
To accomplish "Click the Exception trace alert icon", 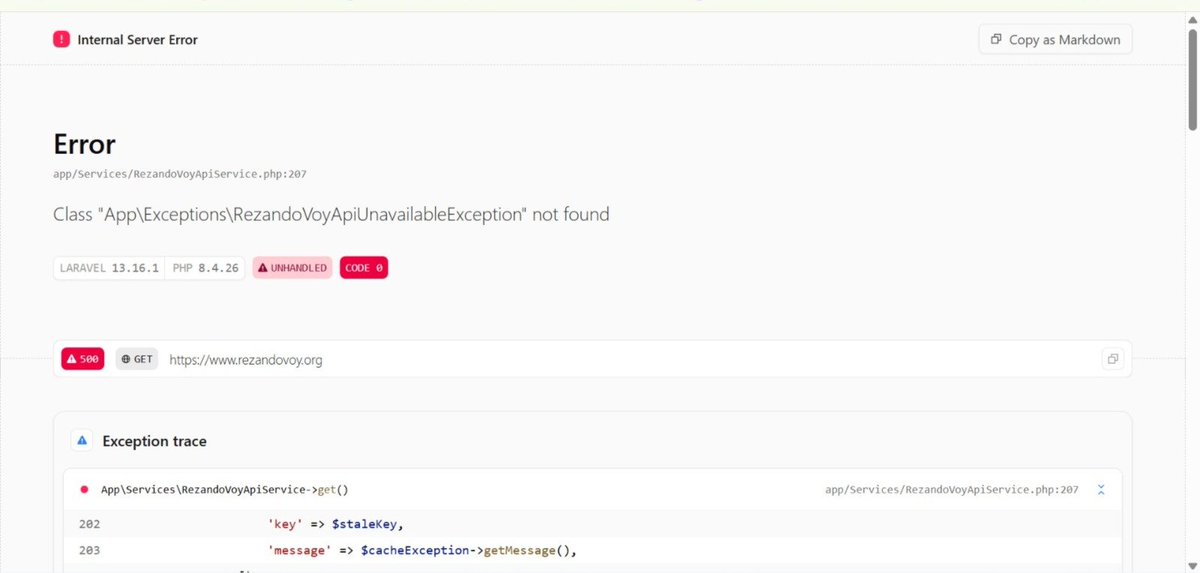I will pyautogui.click(x=82, y=441).
